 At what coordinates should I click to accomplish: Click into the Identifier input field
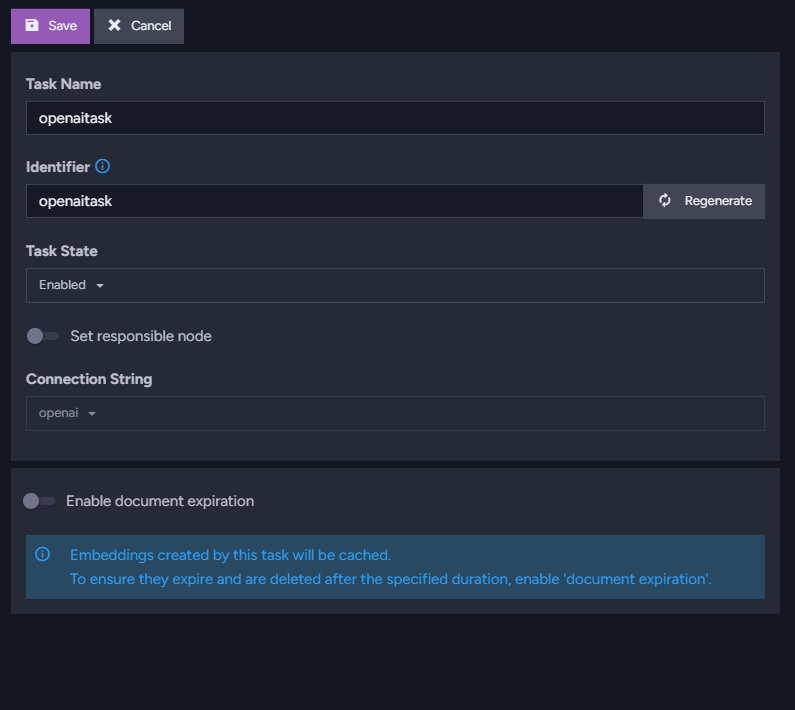point(335,201)
